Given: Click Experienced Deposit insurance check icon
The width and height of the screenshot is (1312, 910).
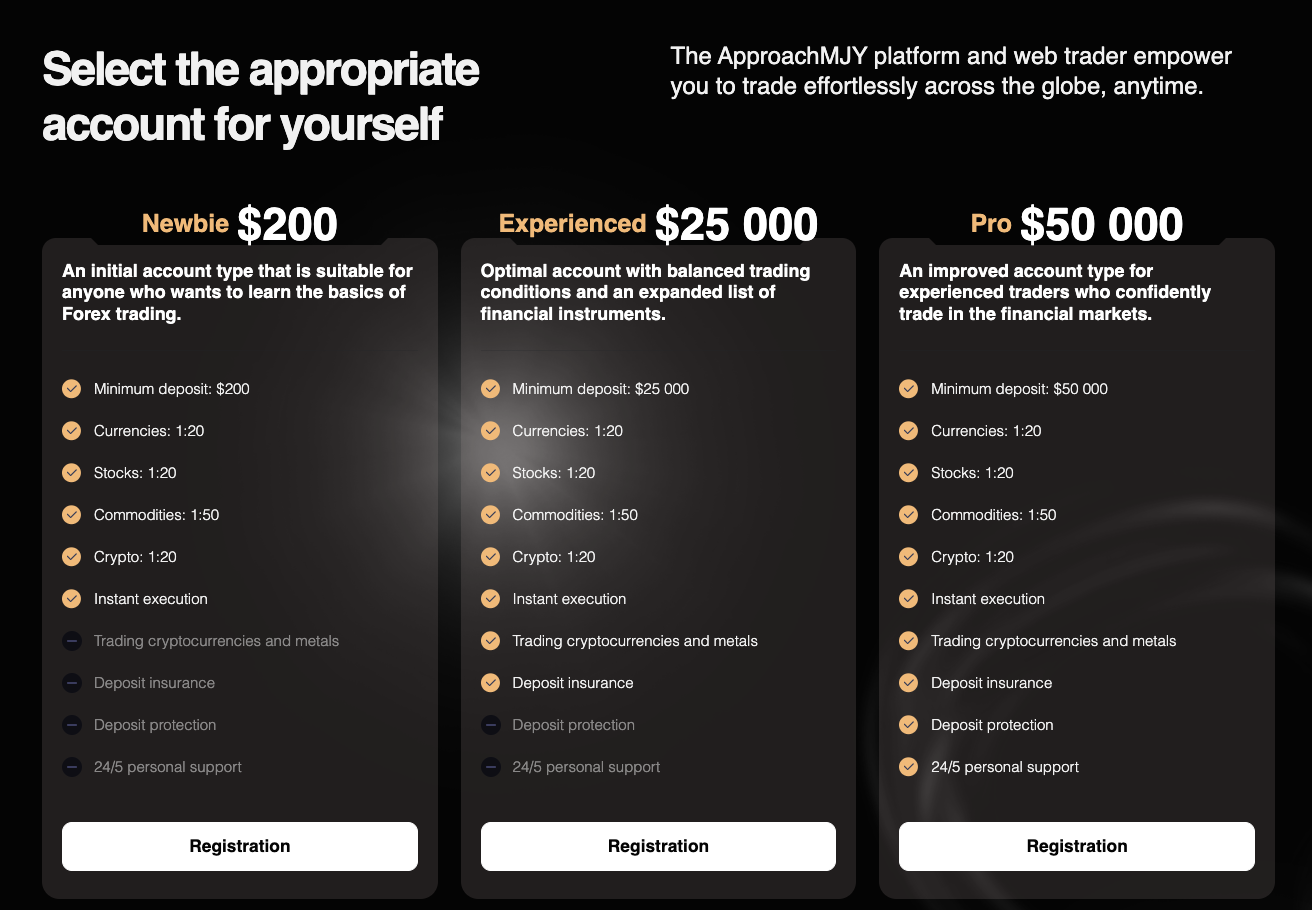Looking at the screenshot, I should tap(490, 683).
